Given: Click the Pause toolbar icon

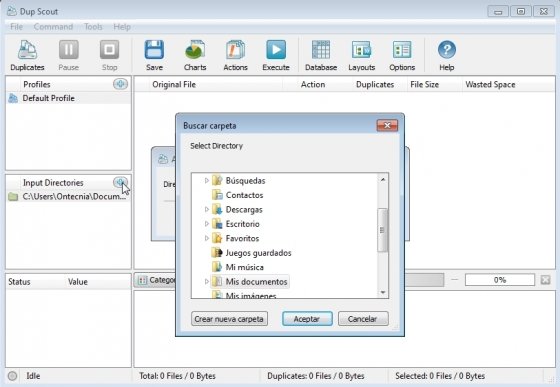Looking at the screenshot, I should (x=69, y=50).
